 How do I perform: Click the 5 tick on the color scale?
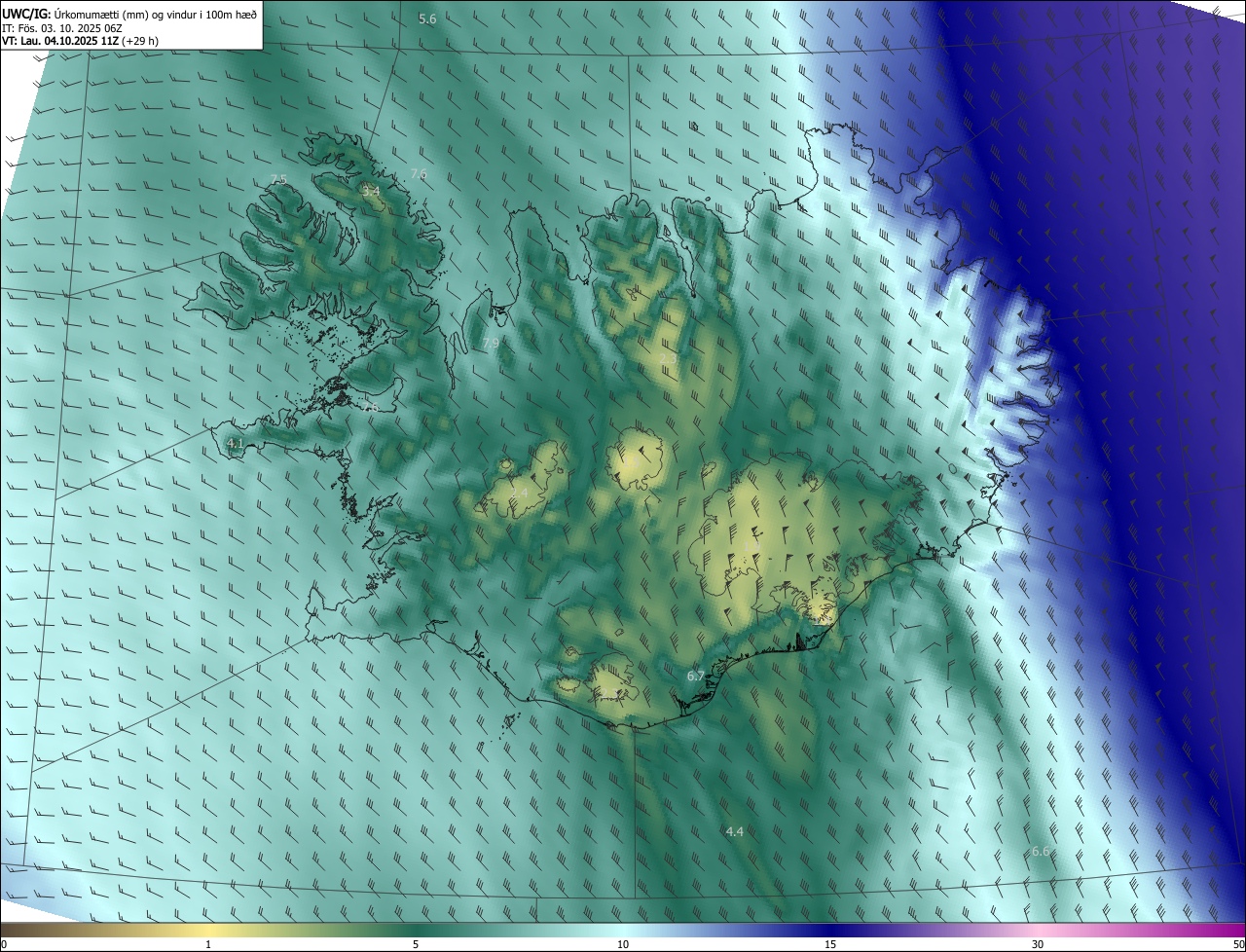[416, 944]
